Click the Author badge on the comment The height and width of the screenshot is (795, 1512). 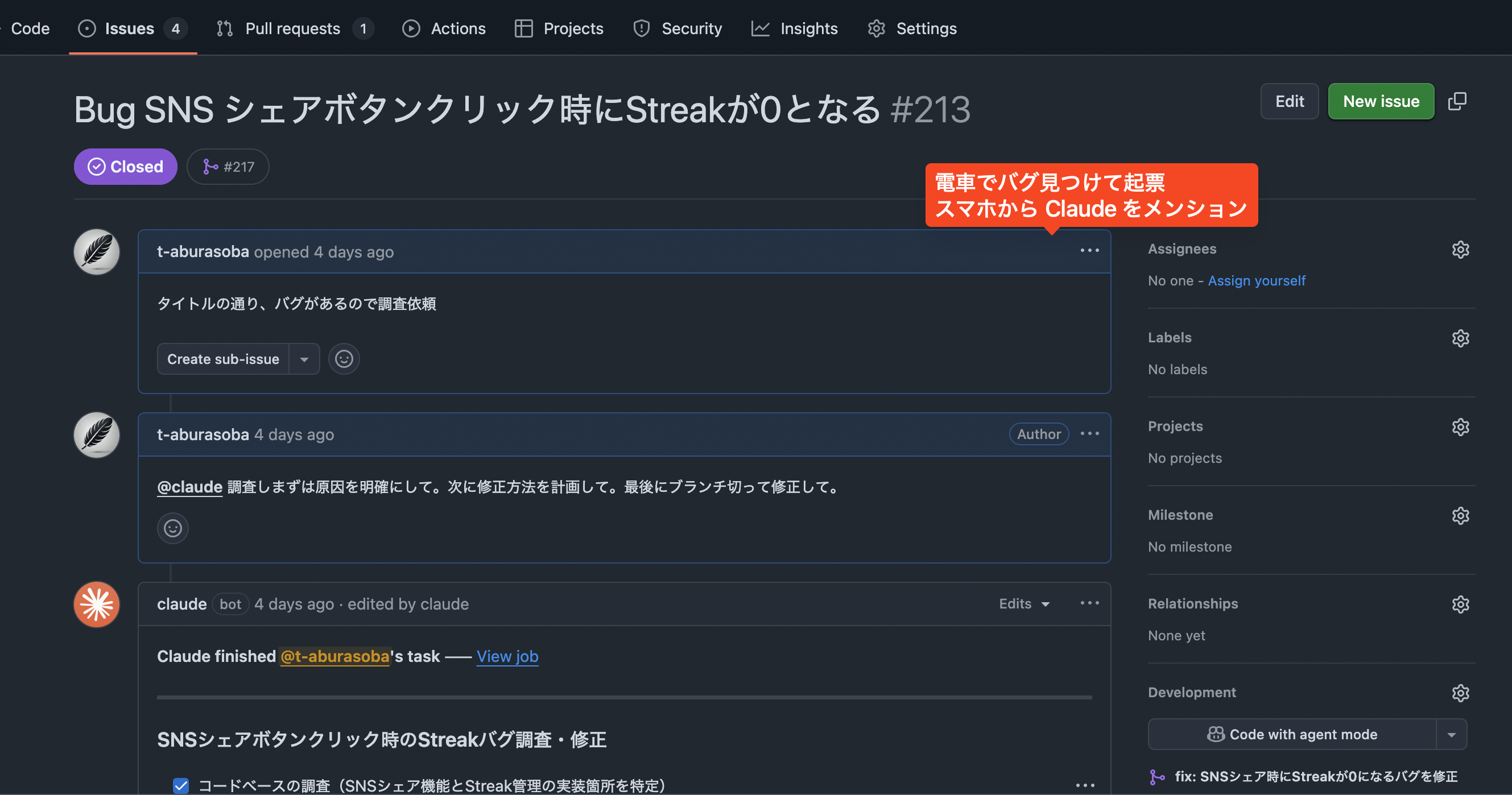click(x=1038, y=433)
